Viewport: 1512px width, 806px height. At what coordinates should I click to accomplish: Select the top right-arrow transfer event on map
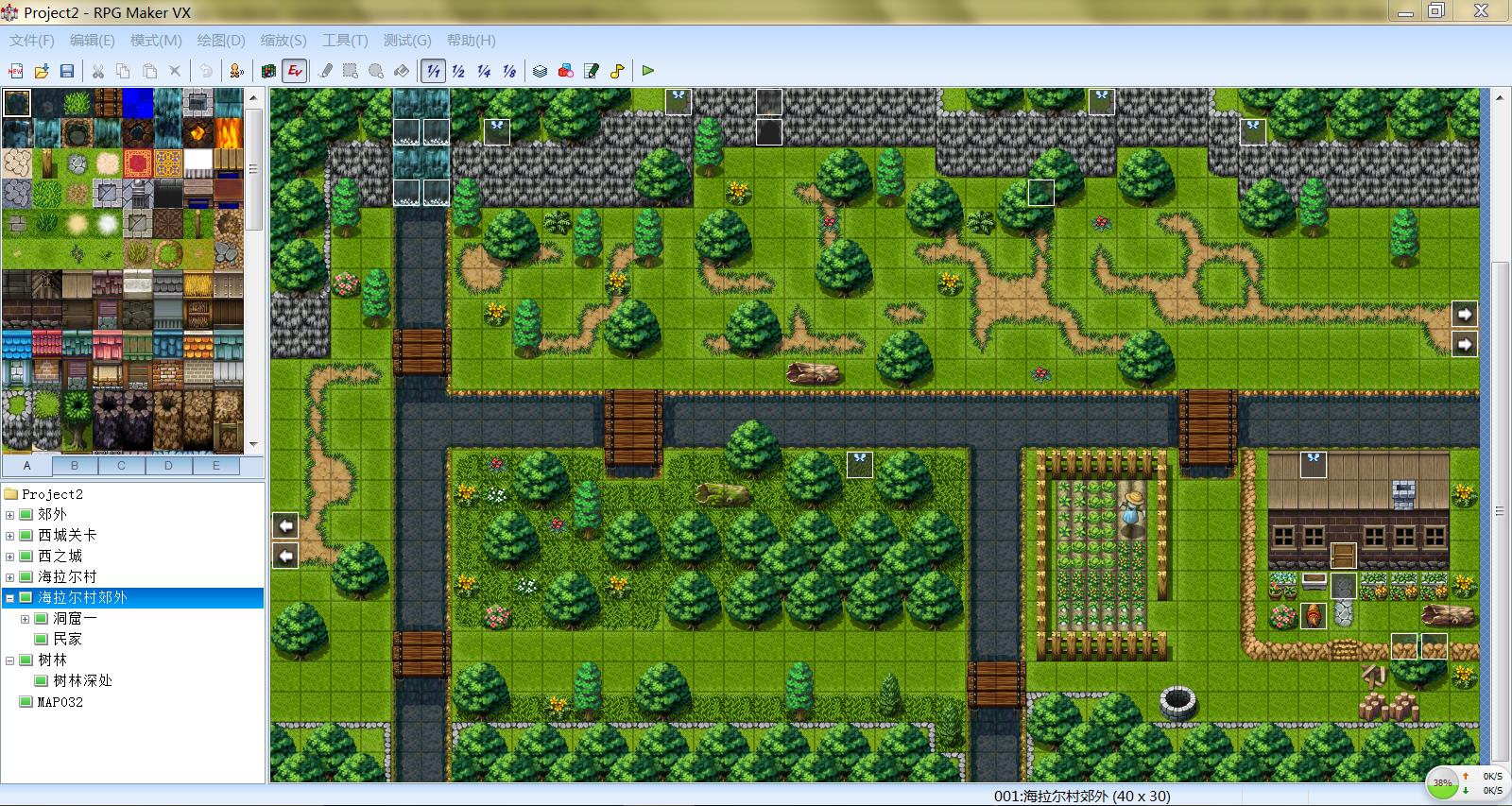coord(1465,314)
